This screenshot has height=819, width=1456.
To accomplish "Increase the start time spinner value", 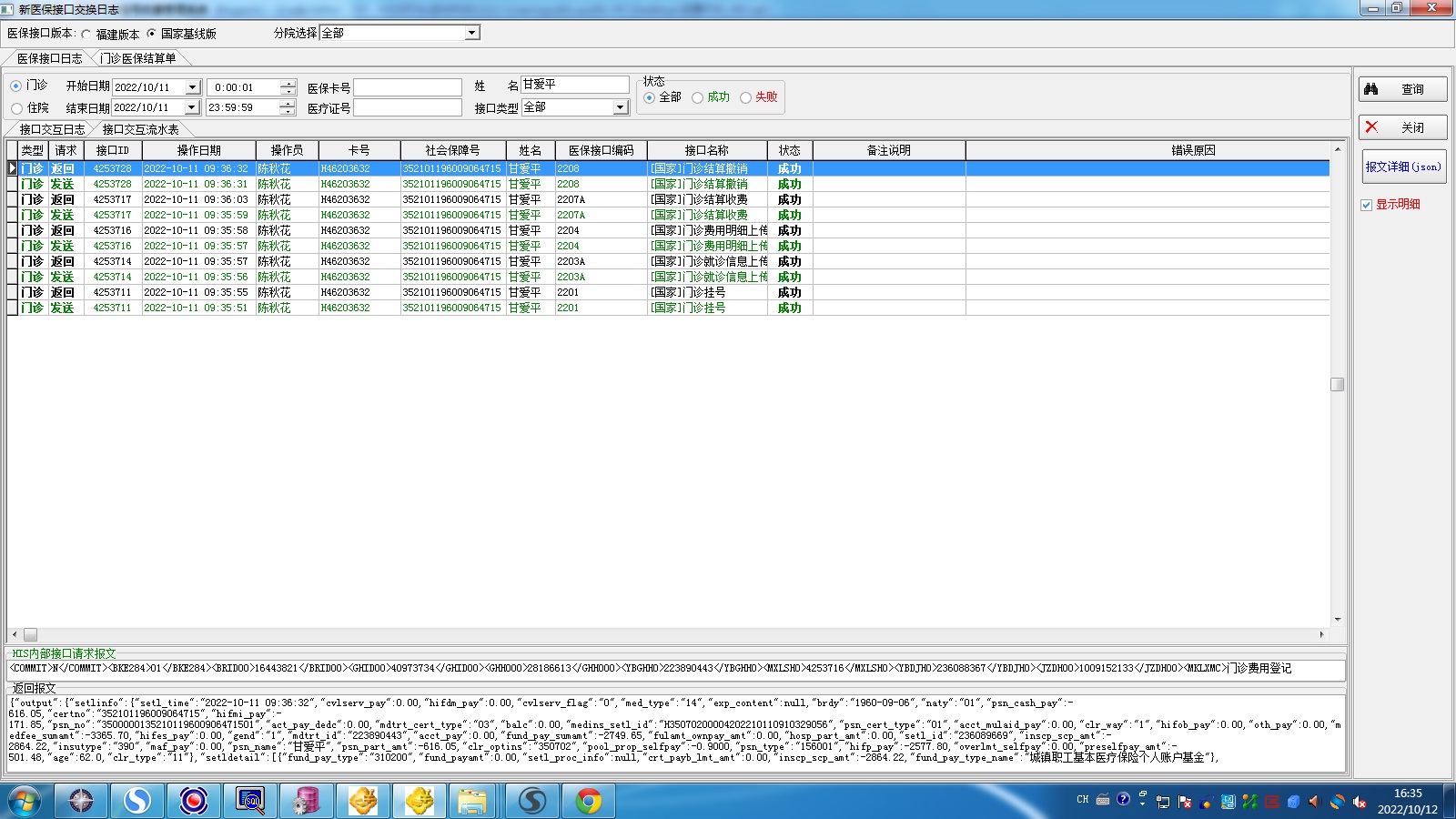I will (x=288, y=84).
